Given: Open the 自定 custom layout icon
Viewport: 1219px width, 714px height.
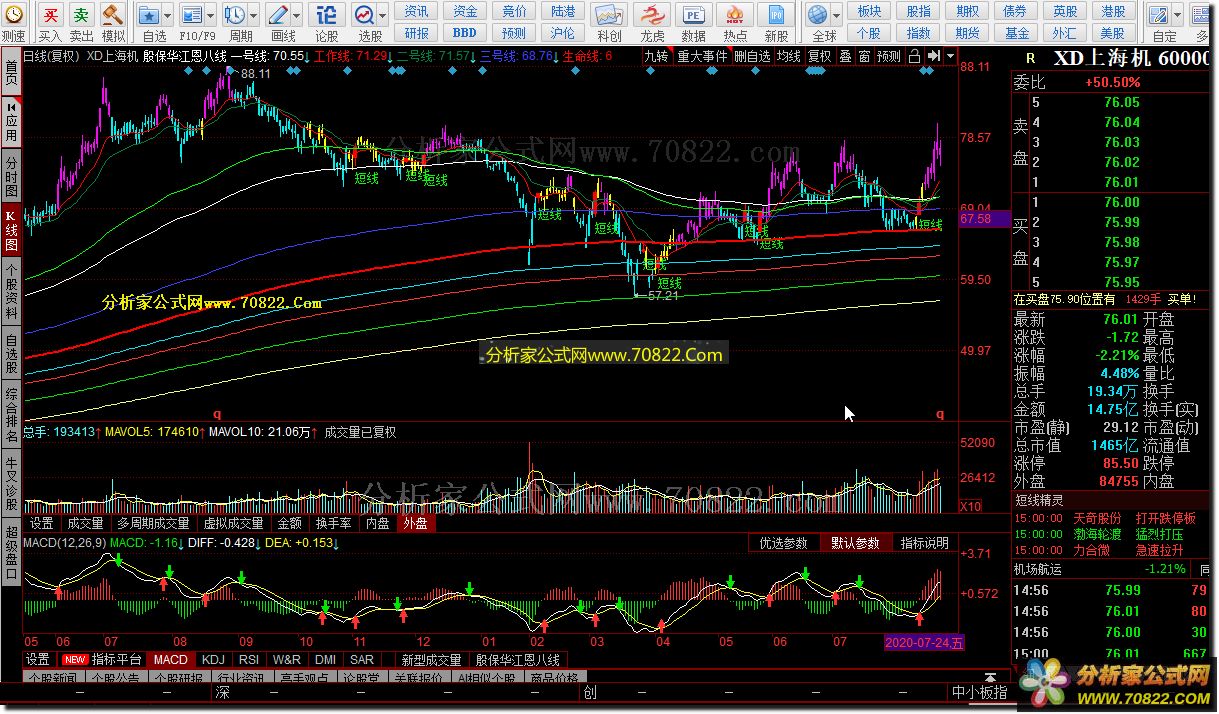Looking at the screenshot, I should pos(1161,16).
